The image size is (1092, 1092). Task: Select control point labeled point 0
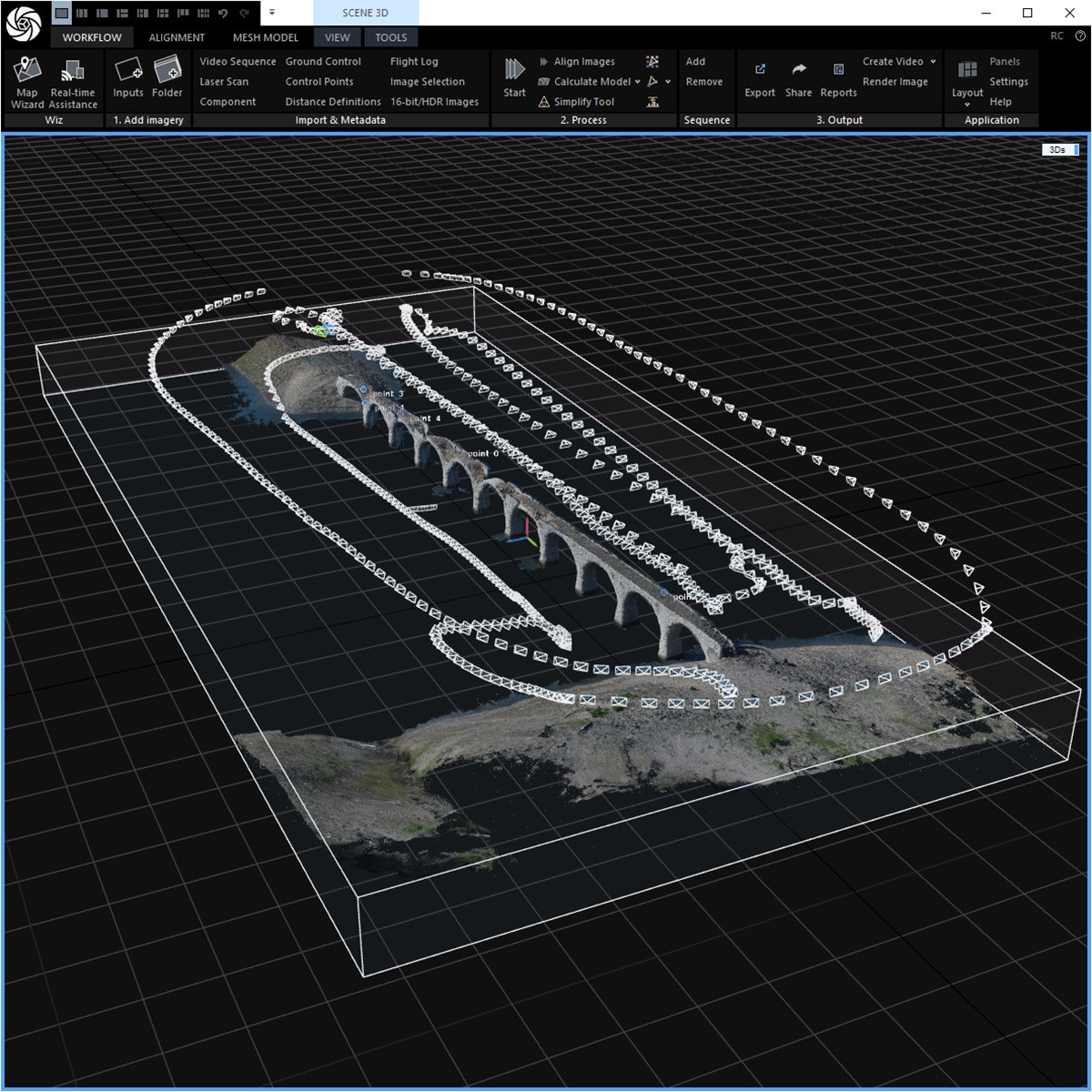point(483,453)
